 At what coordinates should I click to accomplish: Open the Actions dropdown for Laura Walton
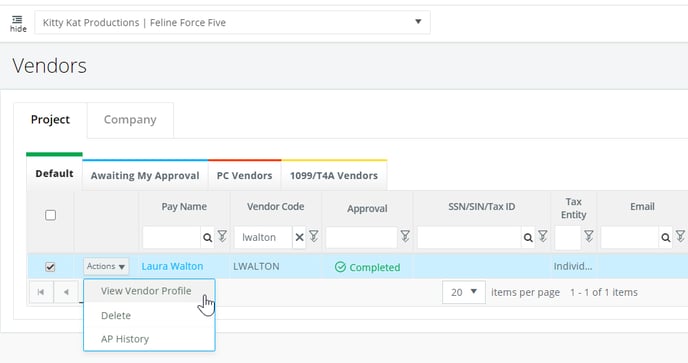tap(106, 266)
